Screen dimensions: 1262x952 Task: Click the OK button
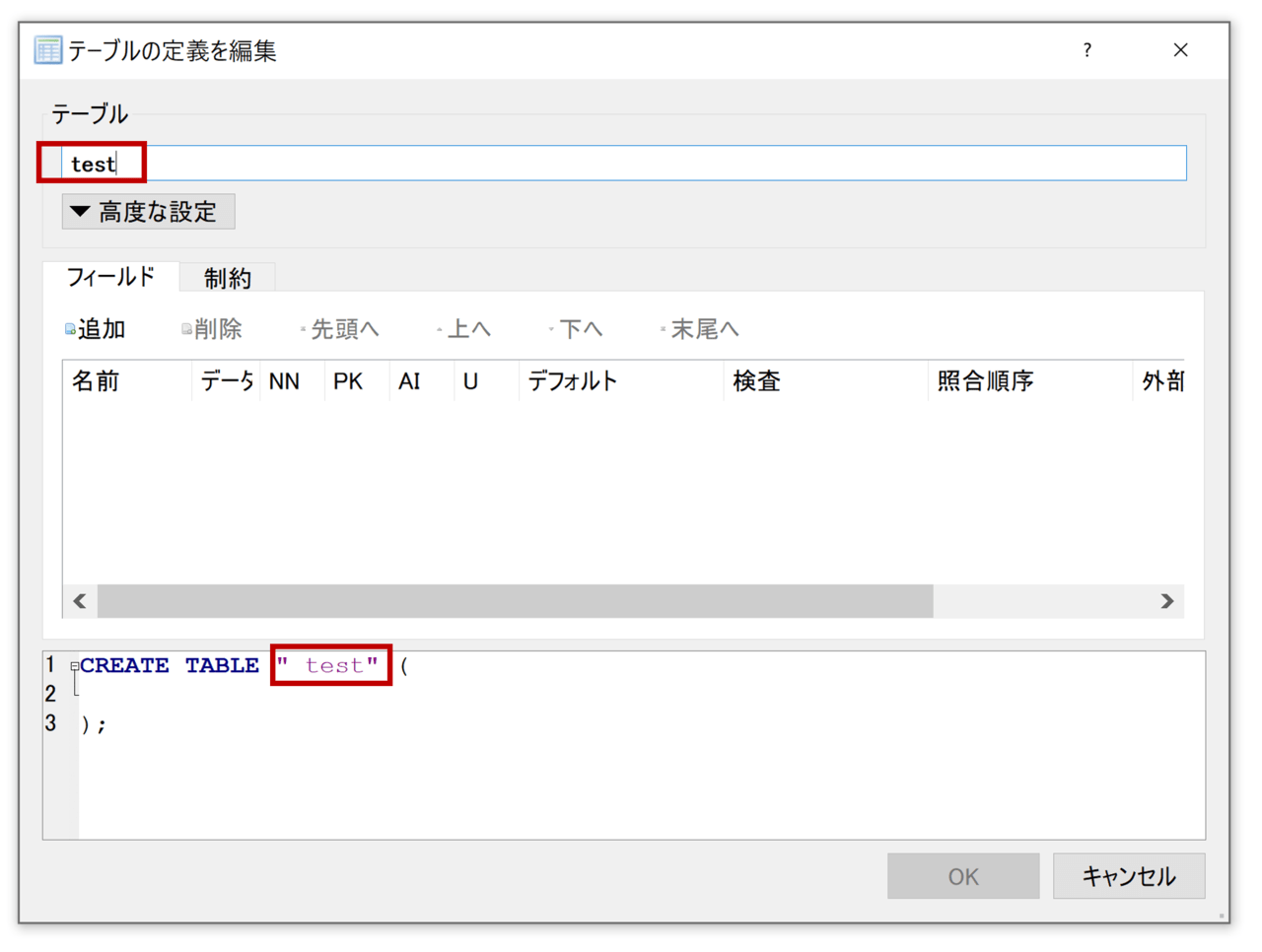click(x=963, y=876)
